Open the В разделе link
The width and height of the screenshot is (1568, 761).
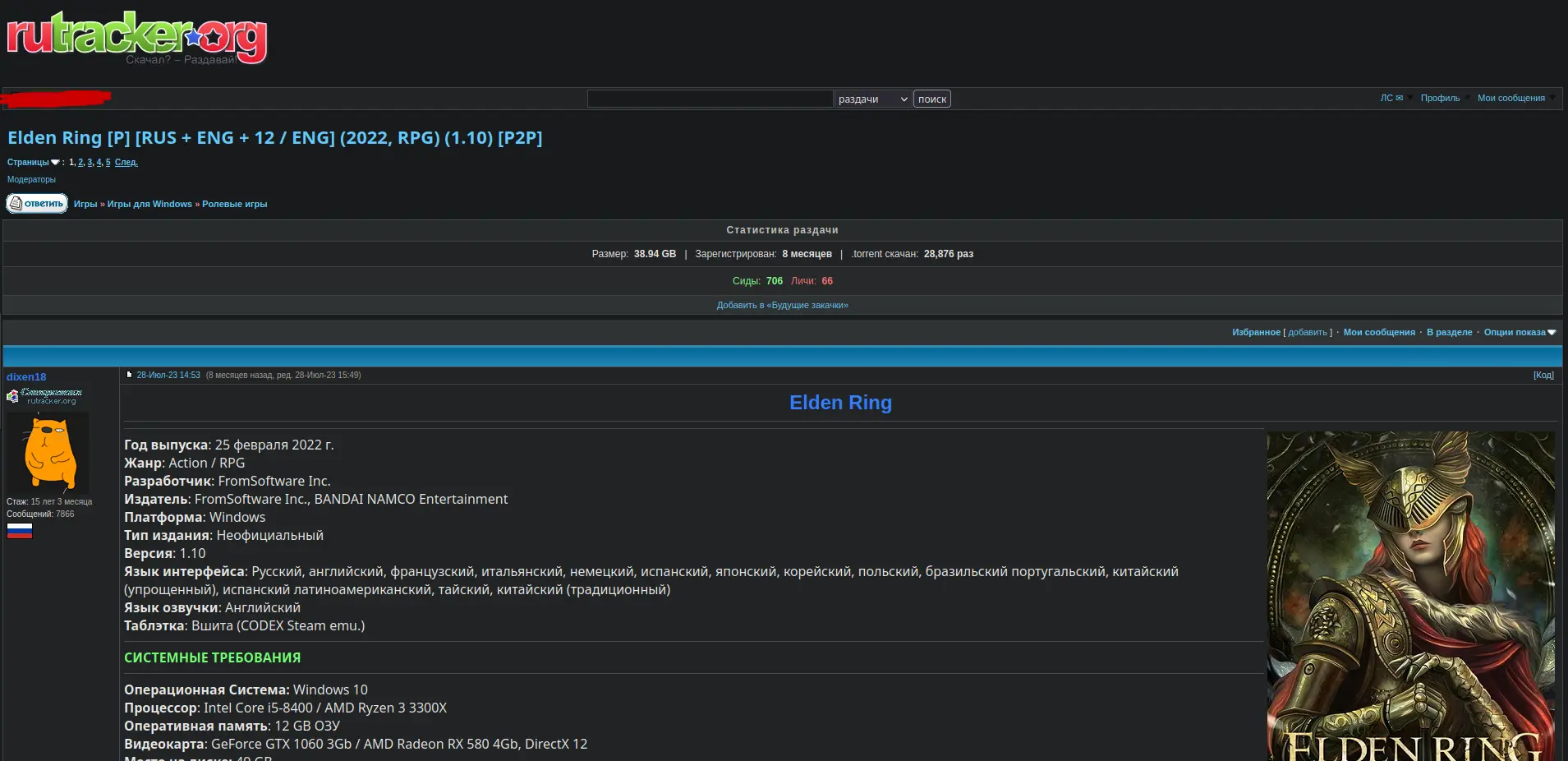pyautogui.click(x=1449, y=332)
